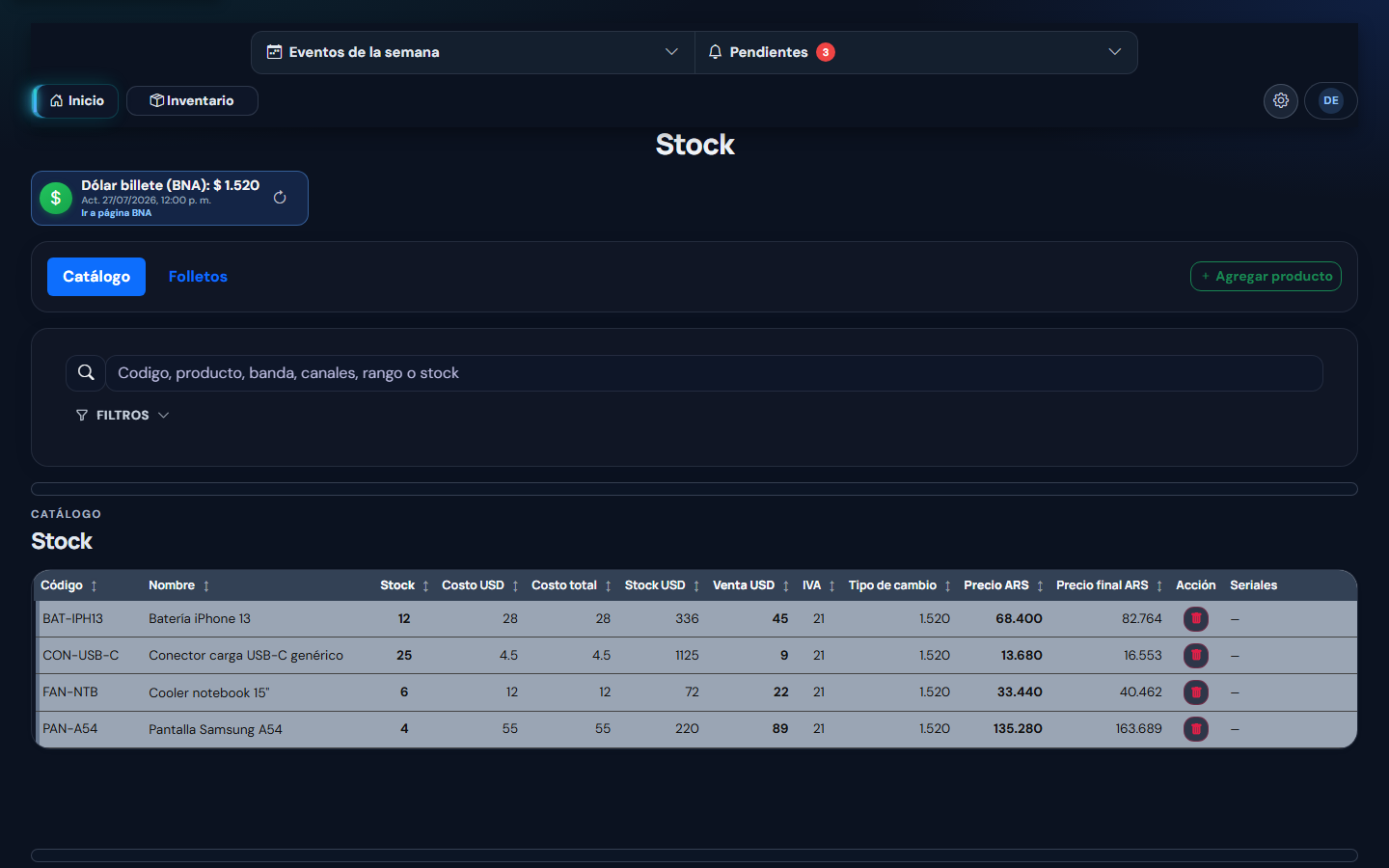
Task: Sort by the Stock column arrows
Action: point(425,585)
